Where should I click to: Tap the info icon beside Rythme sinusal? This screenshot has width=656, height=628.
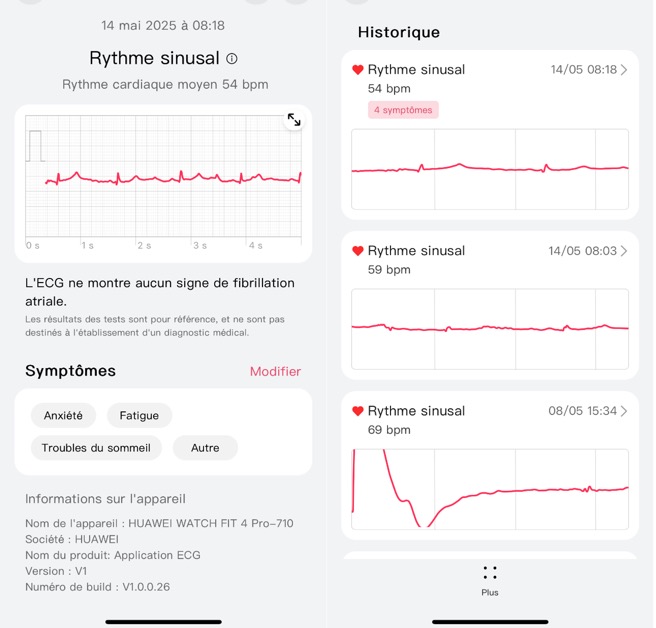click(x=232, y=59)
